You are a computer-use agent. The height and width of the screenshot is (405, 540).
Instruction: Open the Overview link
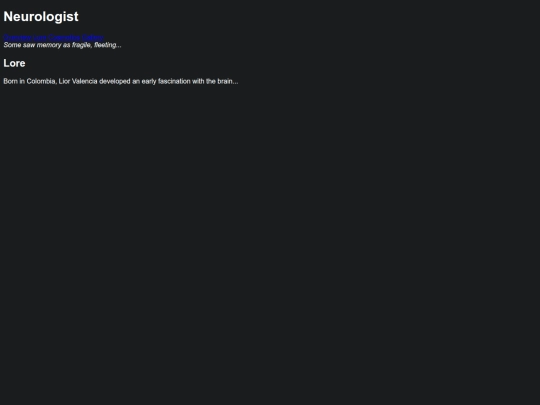pyautogui.click(x=17, y=38)
